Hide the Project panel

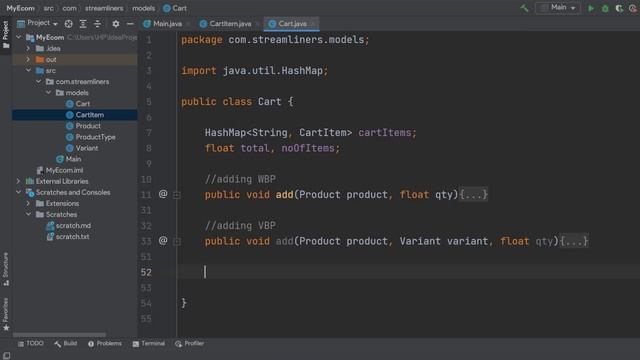130,24
